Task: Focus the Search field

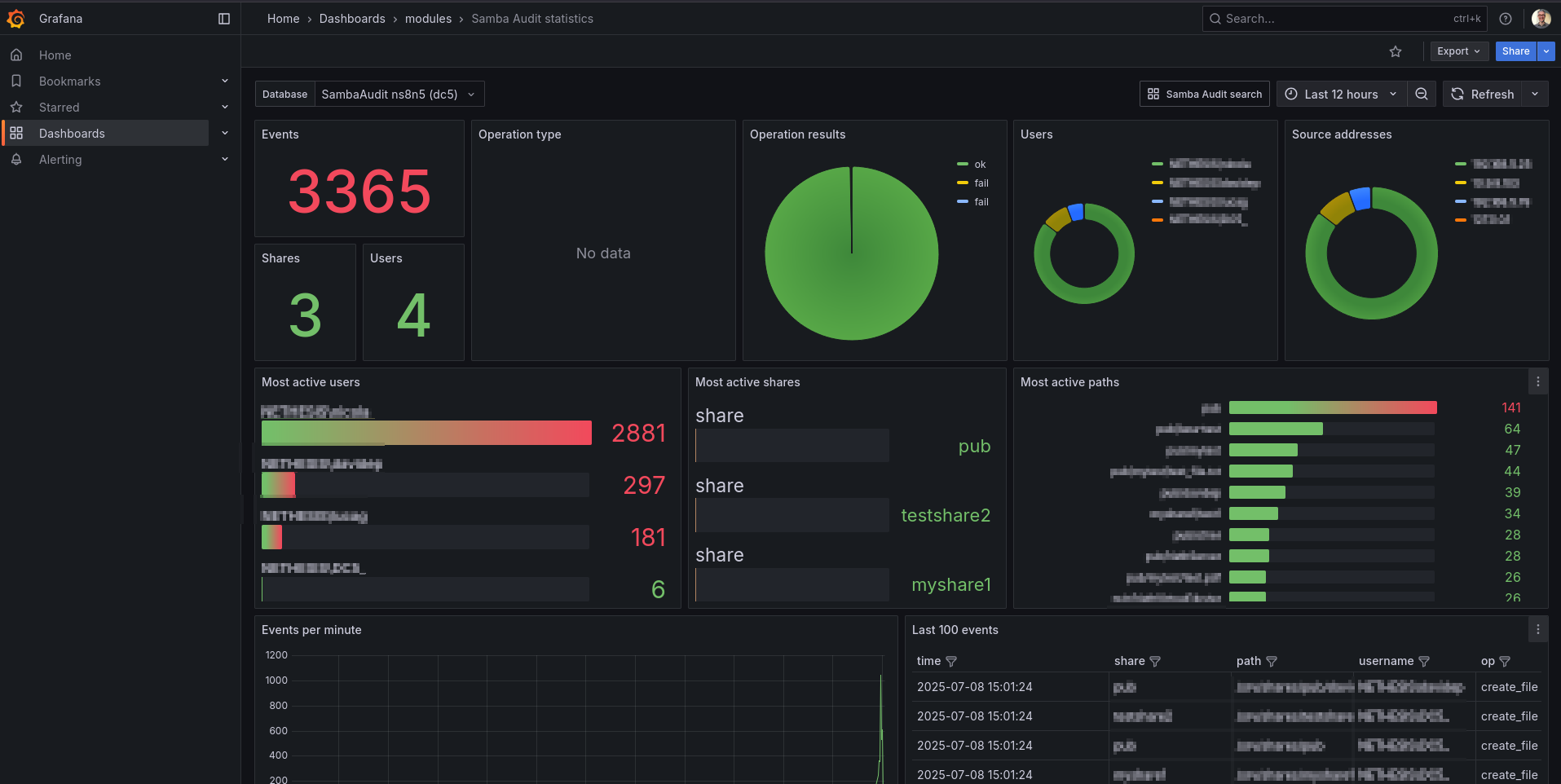Action: point(1345,19)
